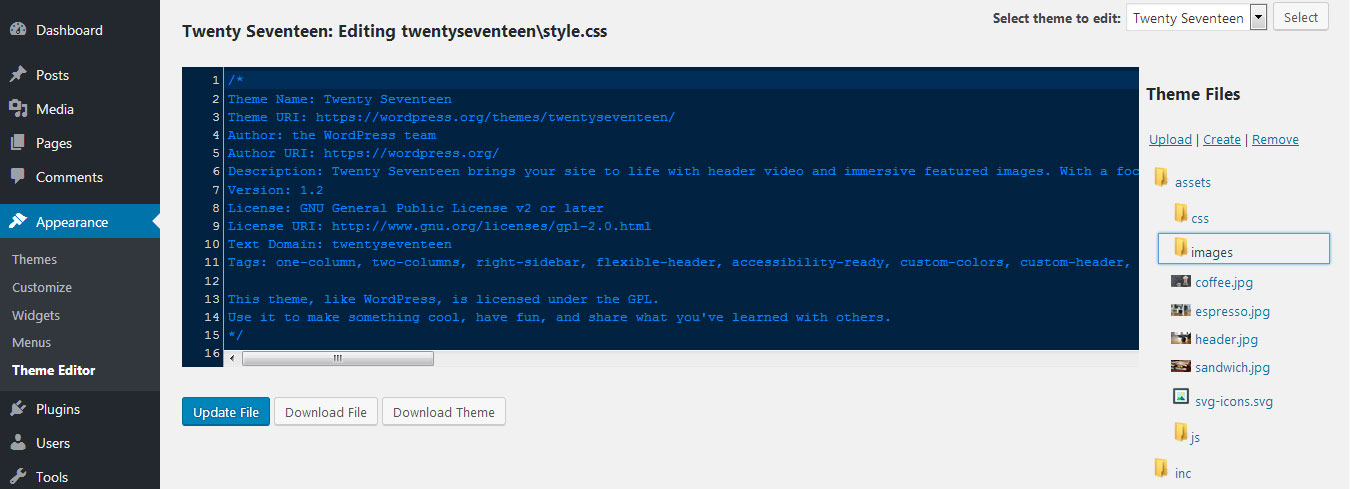
Task: Click the Pages icon in sidebar
Action: pos(18,143)
